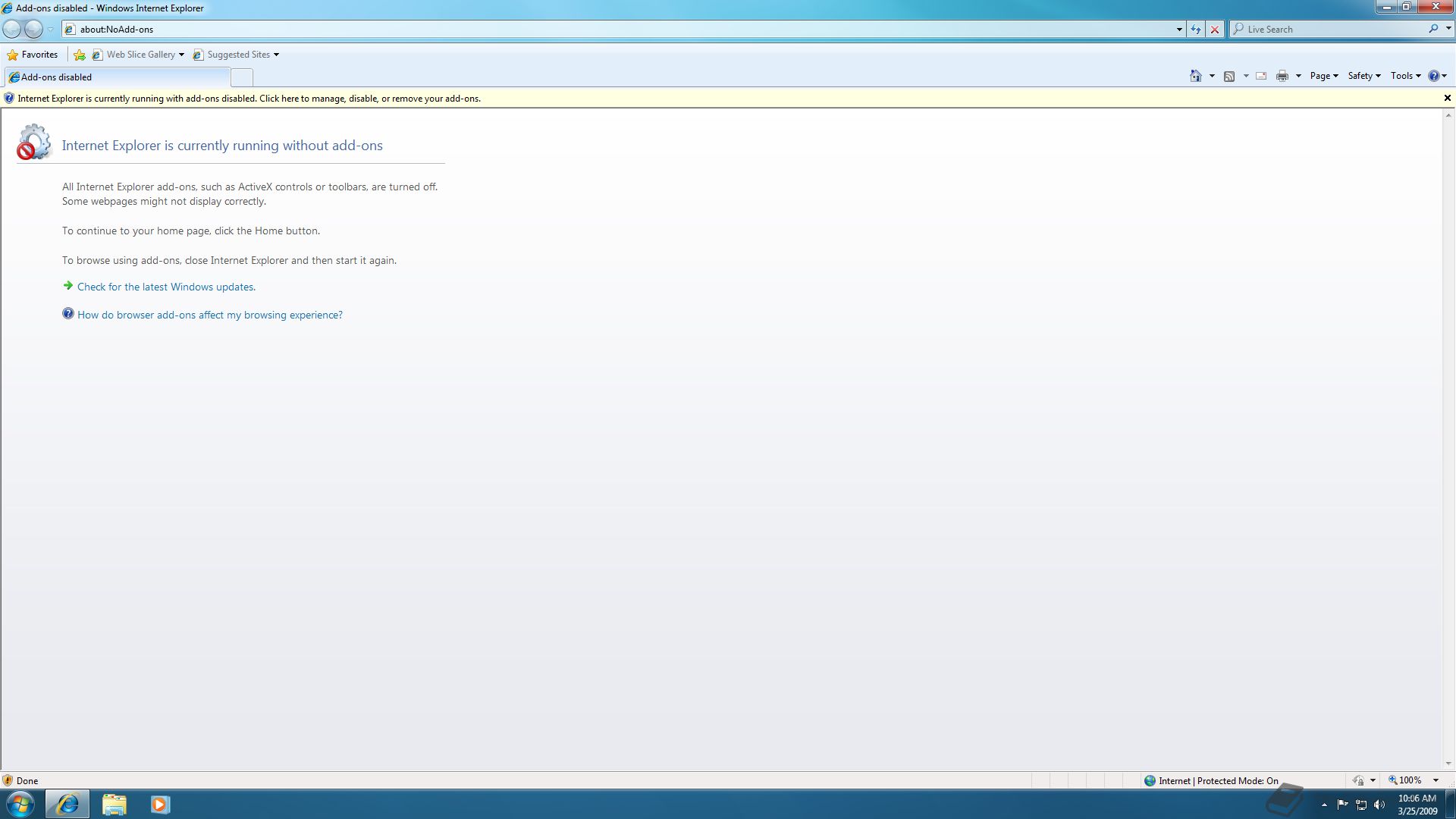Click the privacy lock icon in the status bar
Viewport: 1456px width, 819px height.
pos(1358,780)
